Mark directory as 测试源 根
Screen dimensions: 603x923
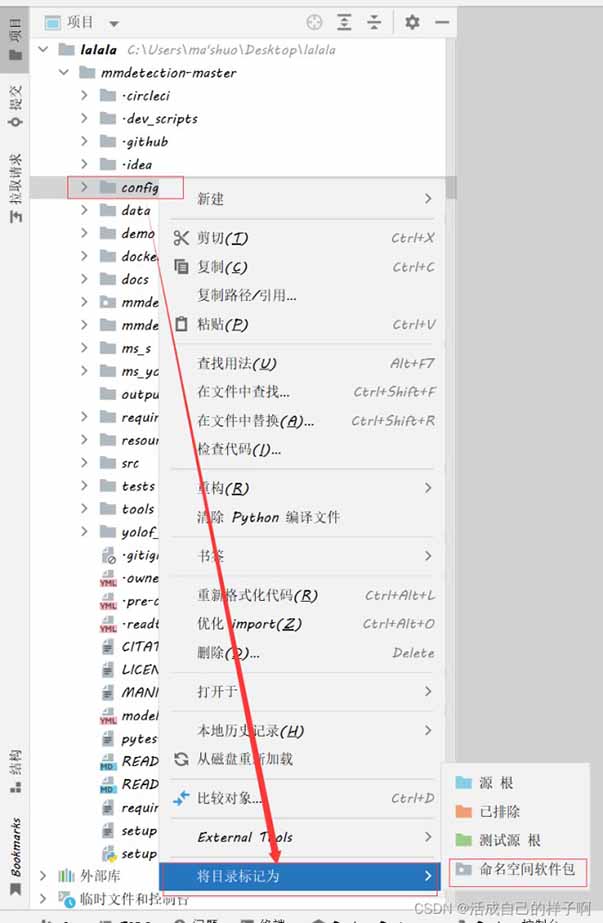click(515, 840)
